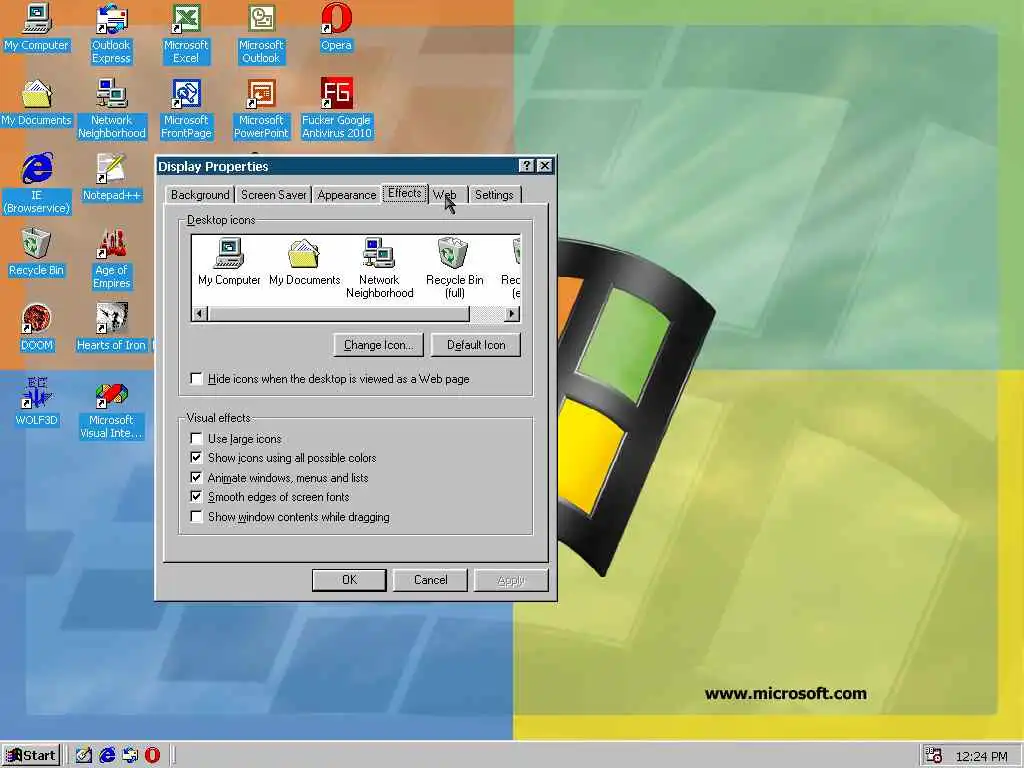Viewport: 1024px width, 768px height.
Task: Select My Documents icon in Desktop icons list
Action: point(304,262)
